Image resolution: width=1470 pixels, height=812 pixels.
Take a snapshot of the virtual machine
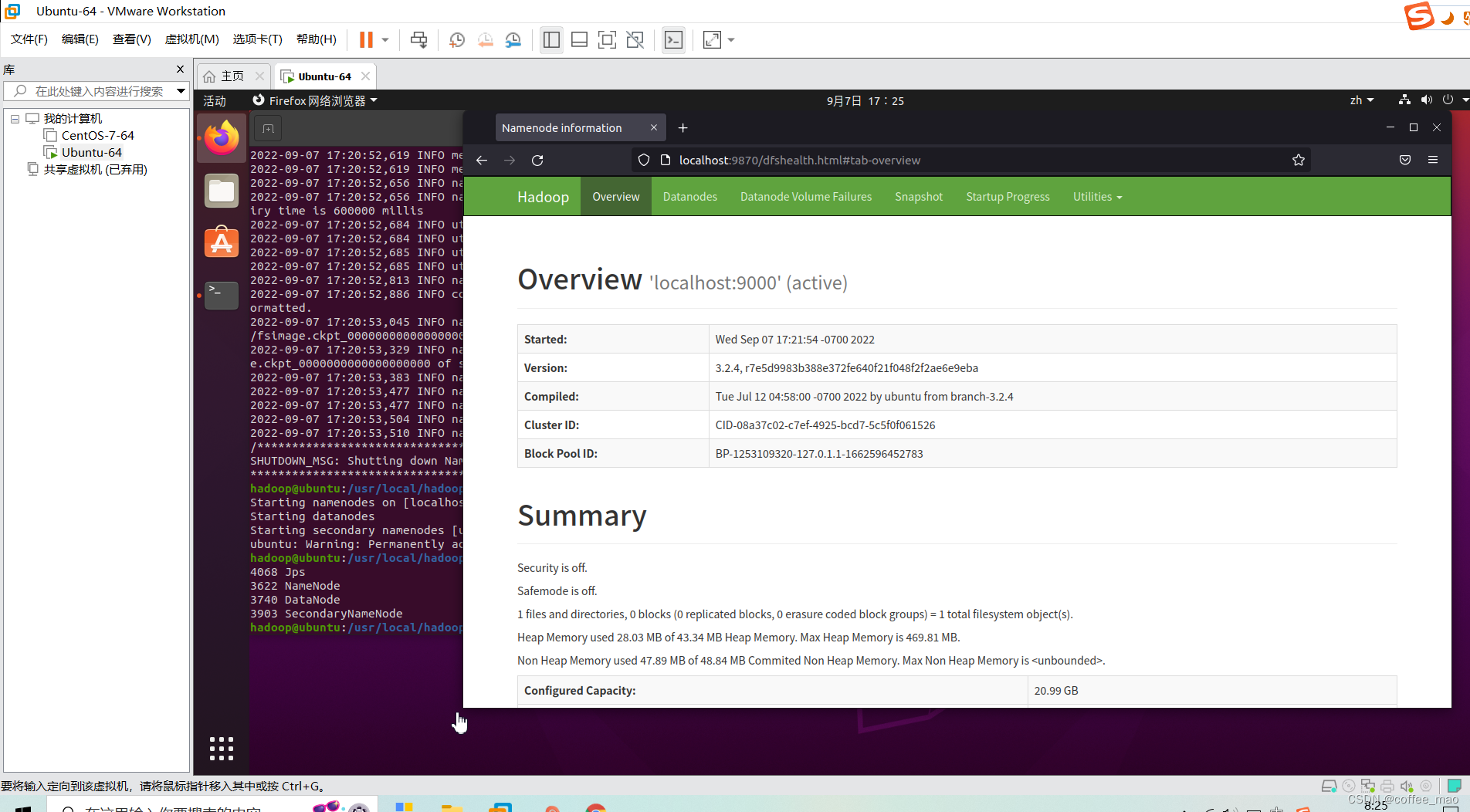457,39
